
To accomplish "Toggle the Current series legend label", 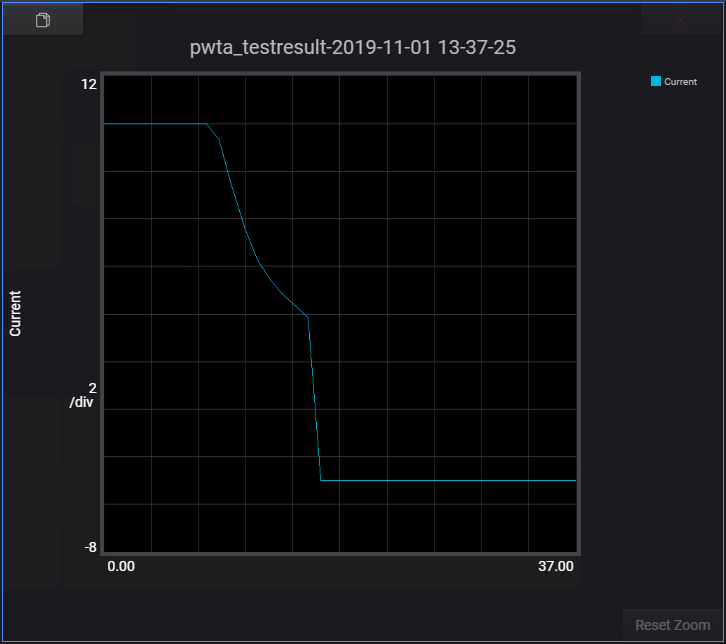I will coord(681,82).
